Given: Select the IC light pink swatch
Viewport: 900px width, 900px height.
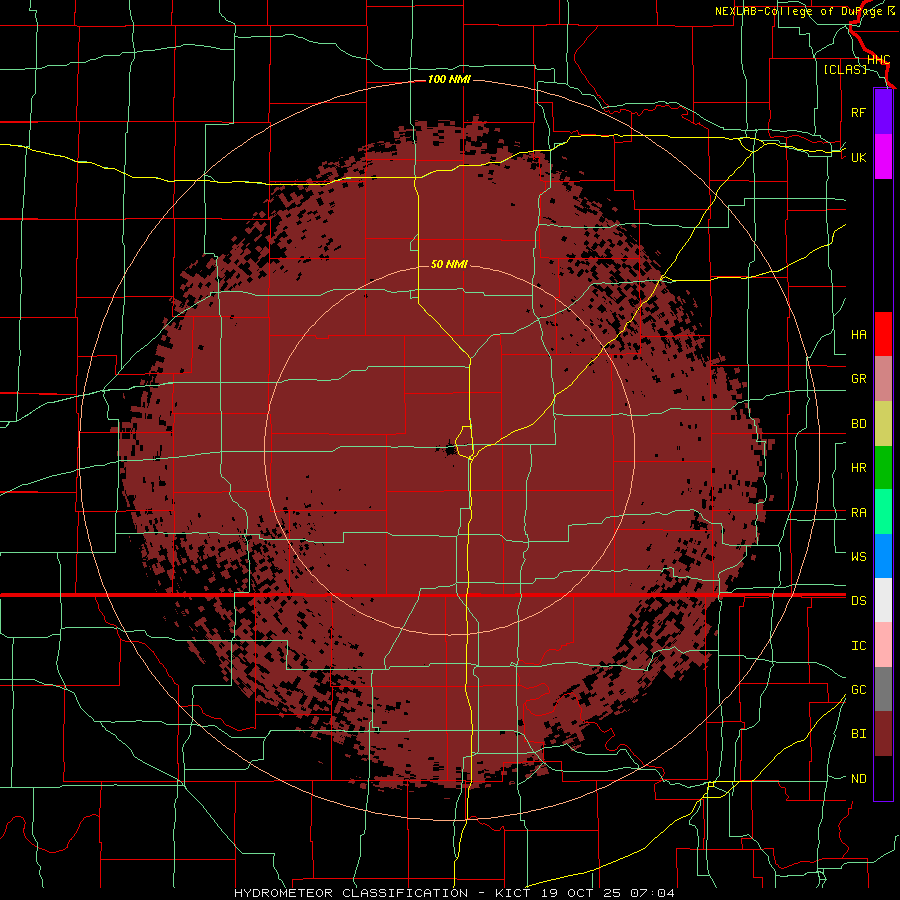Looking at the screenshot, I should click(x=883, y=645).
